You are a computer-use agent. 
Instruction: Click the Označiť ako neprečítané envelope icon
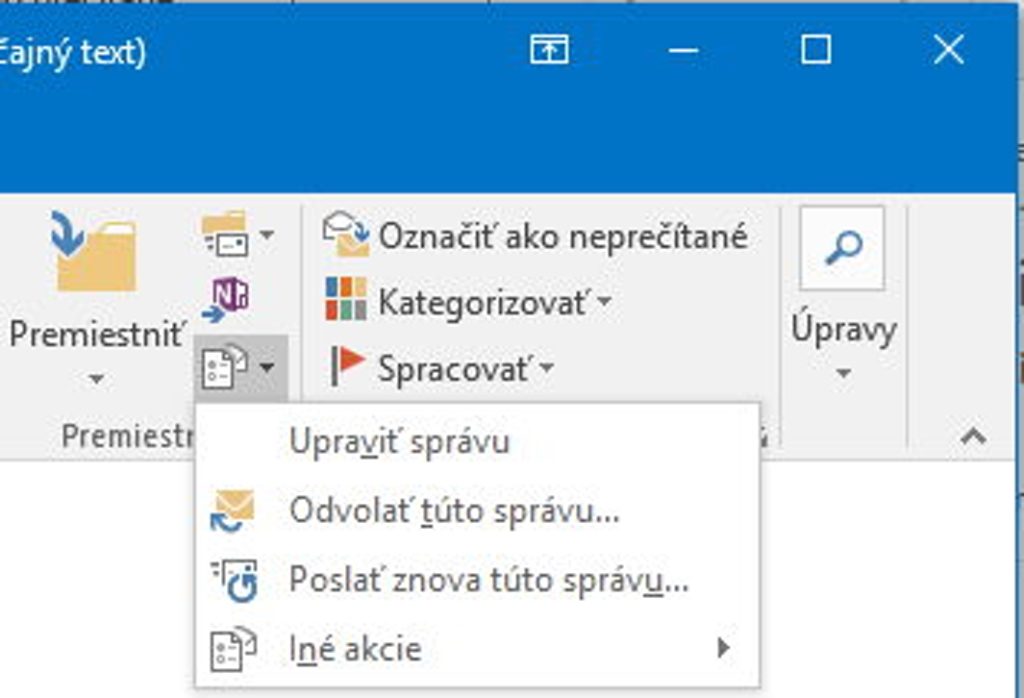point(346,235)
